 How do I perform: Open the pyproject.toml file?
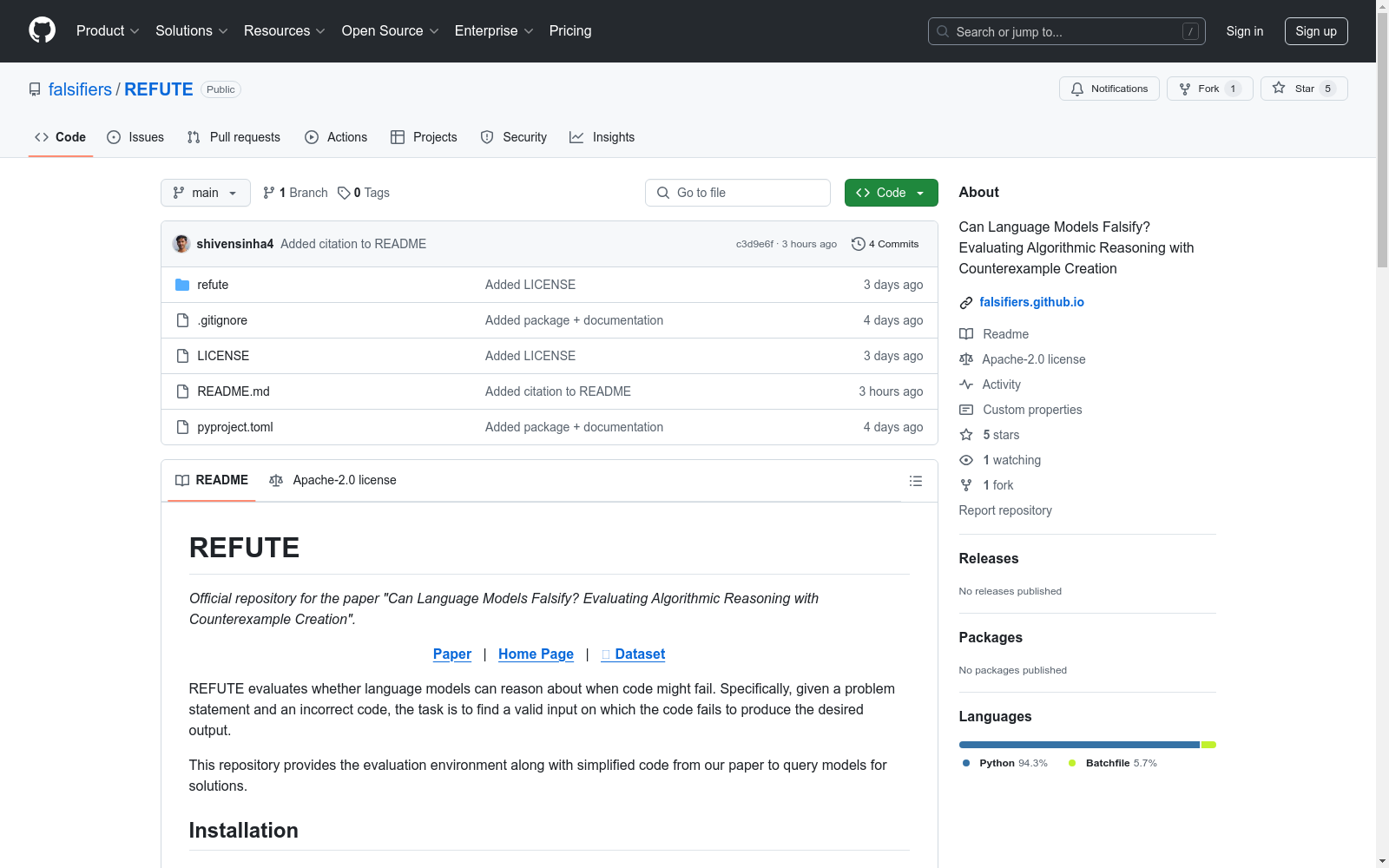235,427
